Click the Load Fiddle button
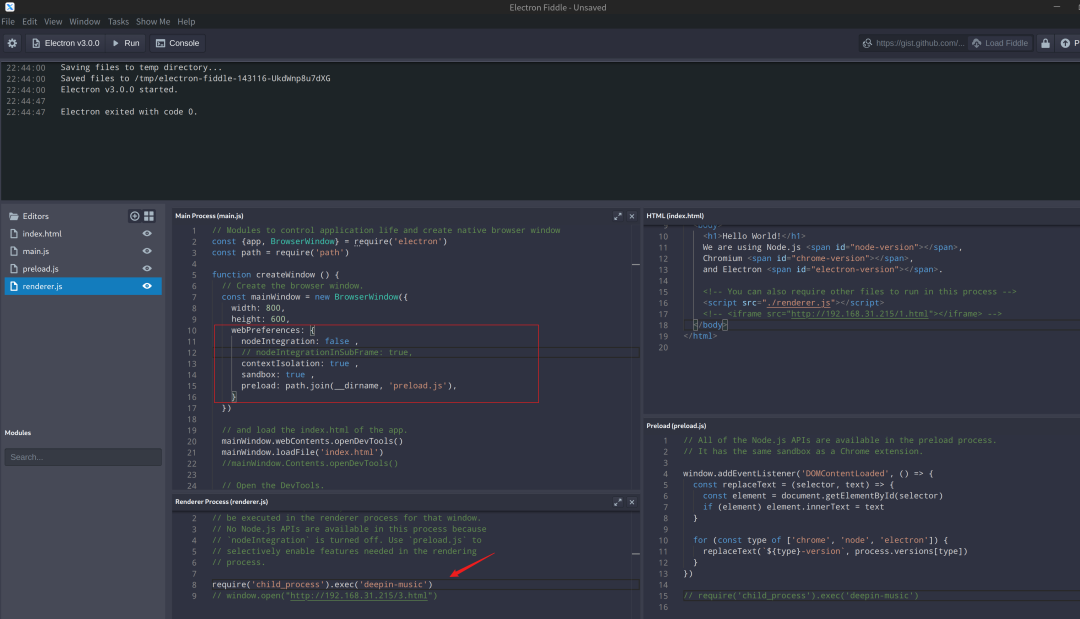The height and width of the screenshot is (619, 1080). point(1000,43)
